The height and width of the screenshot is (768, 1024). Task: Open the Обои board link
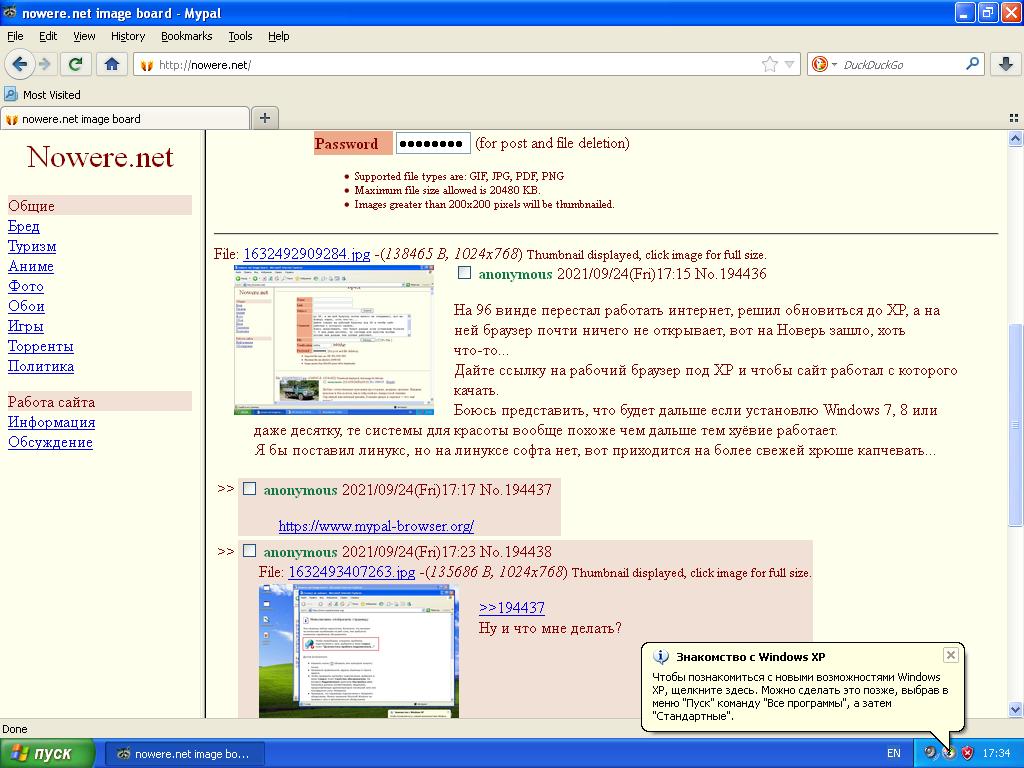[26, 306]
